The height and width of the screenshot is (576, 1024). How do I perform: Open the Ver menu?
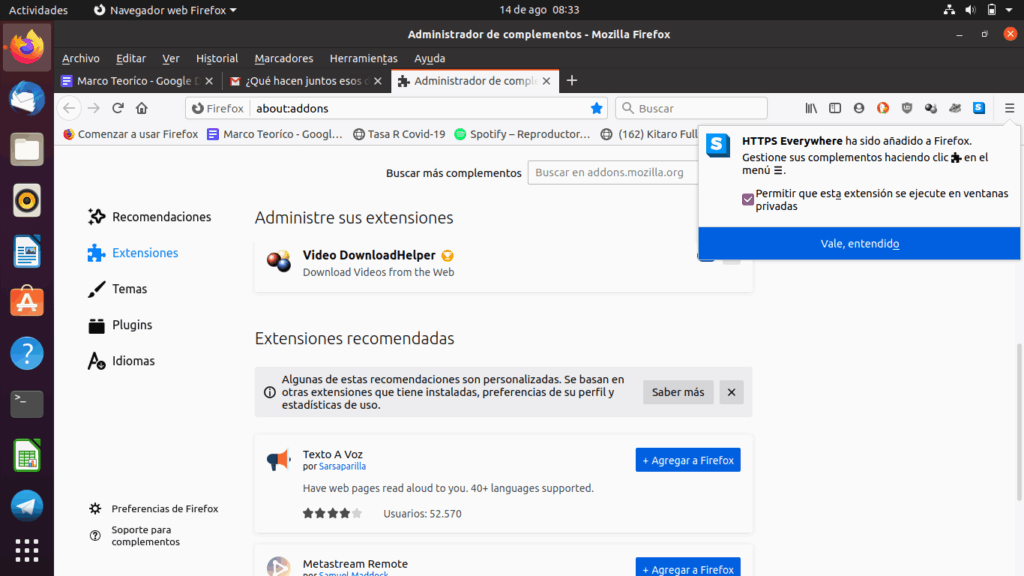pos(170,58)
